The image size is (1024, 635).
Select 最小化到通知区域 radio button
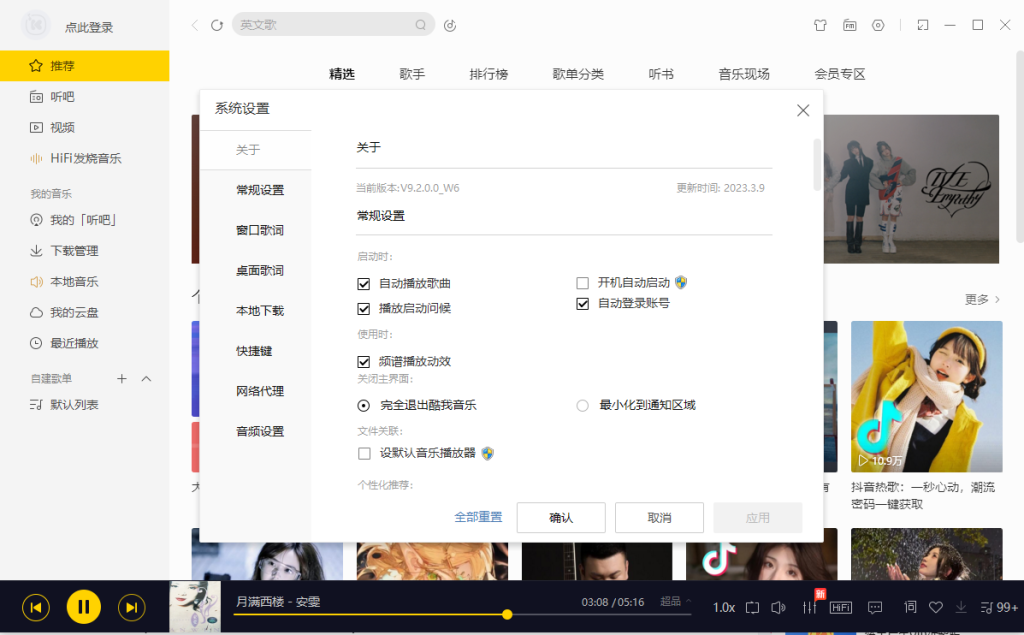(583, 406)
